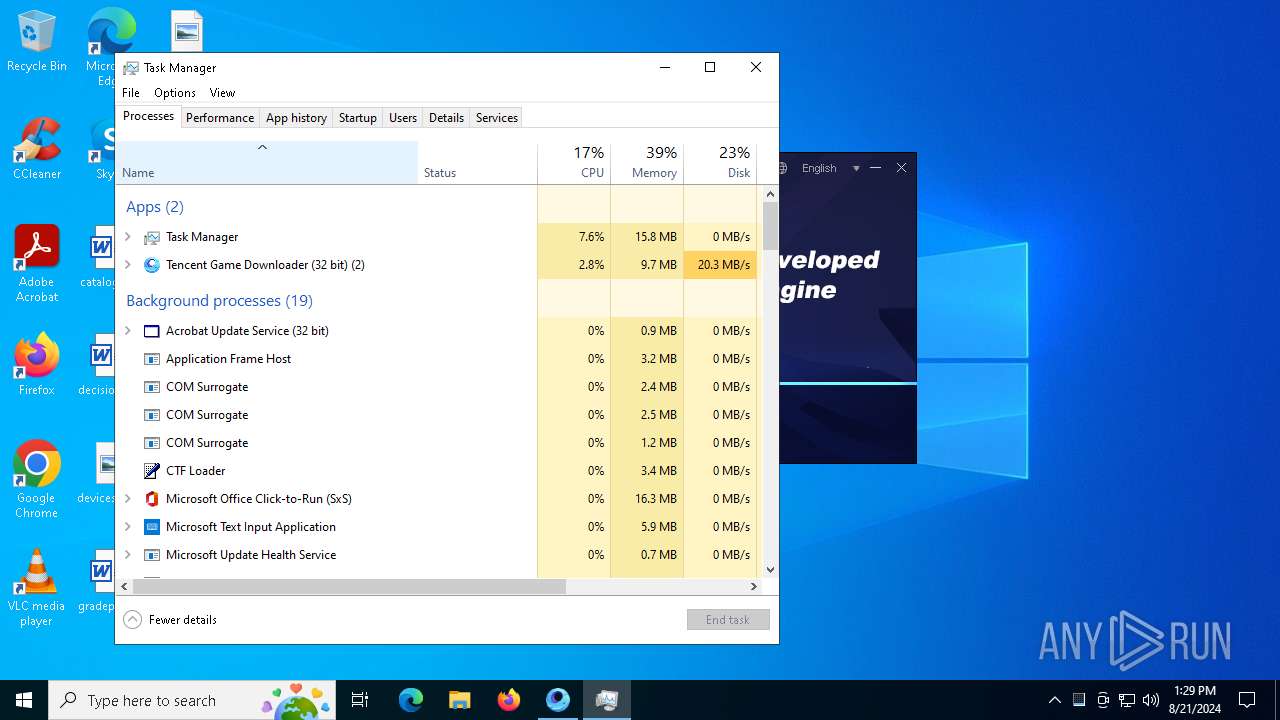Click Status column header
Screen dimensions: 1280x720
click(477, 163)
